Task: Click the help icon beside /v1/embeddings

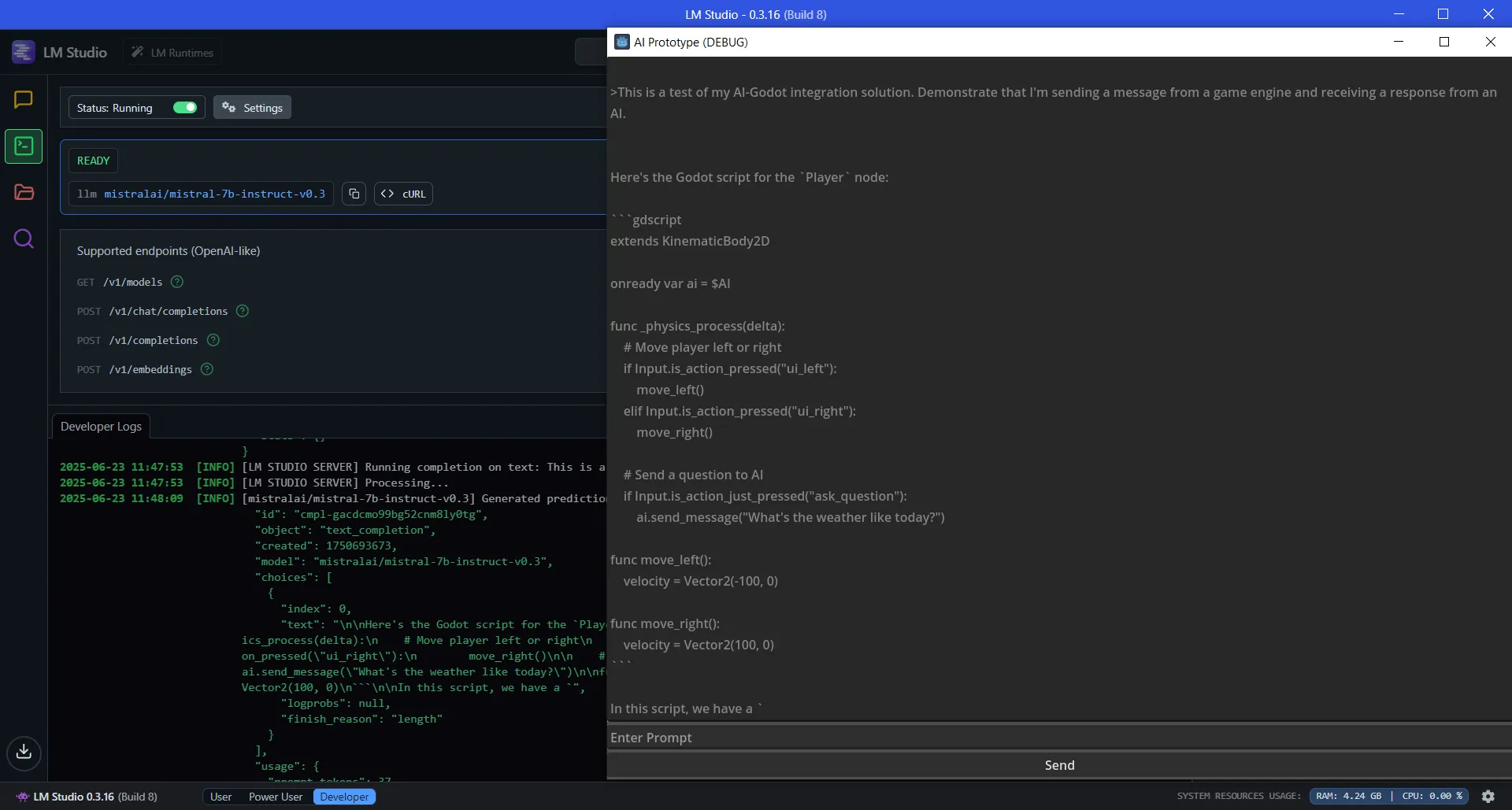Action: (x=206, y=369)
